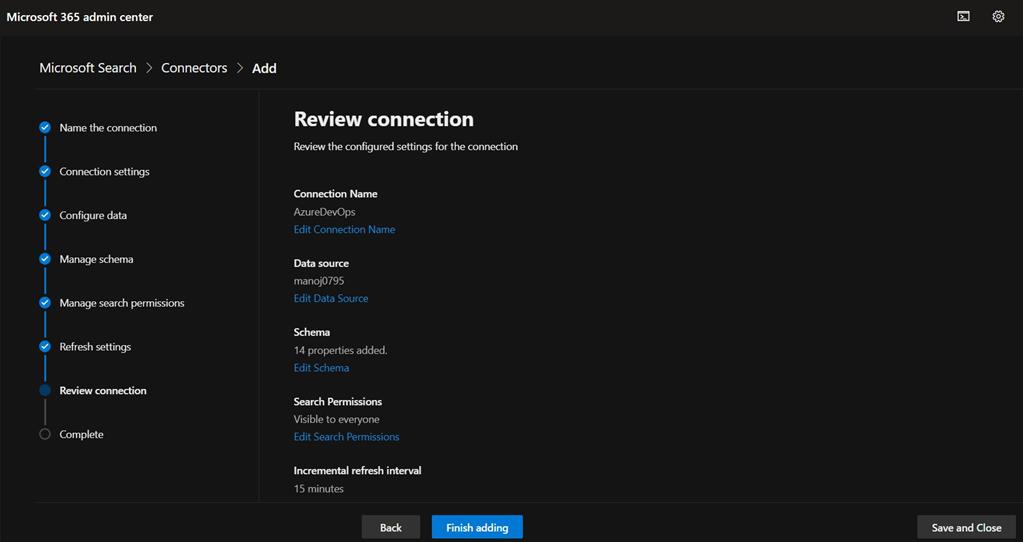Click the AzureDevOps connection name value
This screenshot has height=542, width=1023.
point(325,212)
